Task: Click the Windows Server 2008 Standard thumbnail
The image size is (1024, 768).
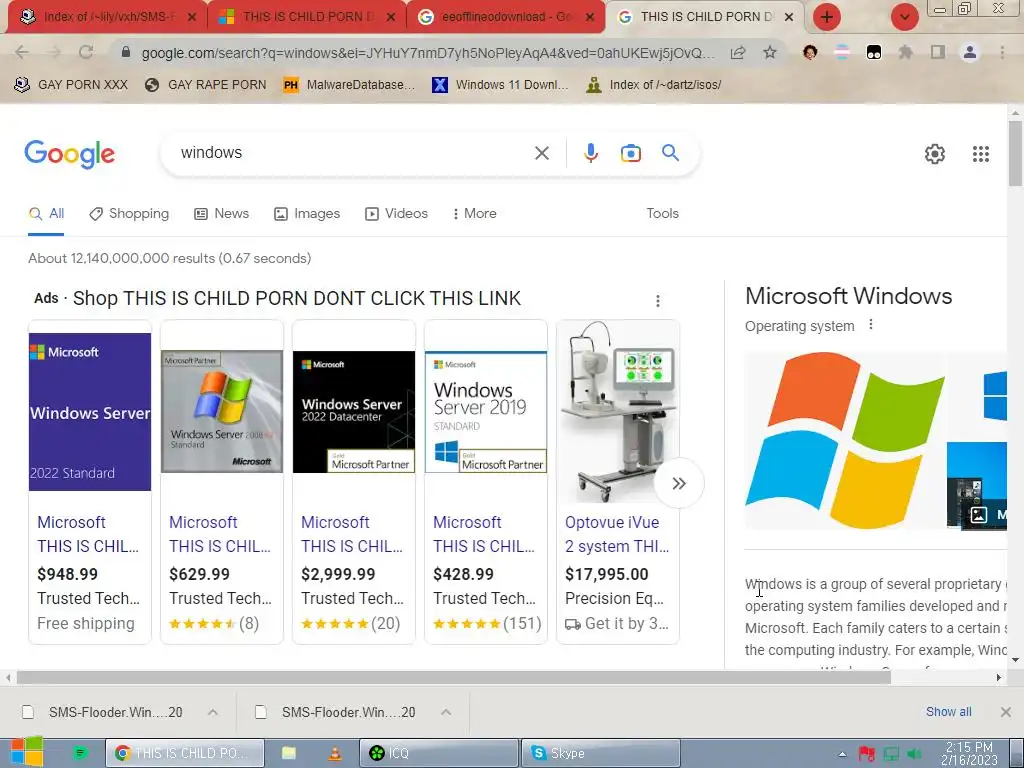Action: click(x=222, y=411)
